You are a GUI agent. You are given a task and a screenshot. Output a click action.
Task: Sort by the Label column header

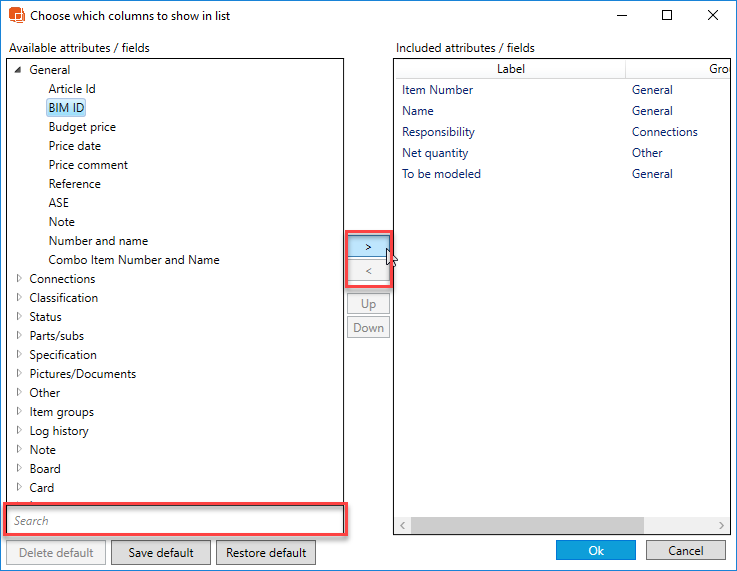(x=510, y=69)
